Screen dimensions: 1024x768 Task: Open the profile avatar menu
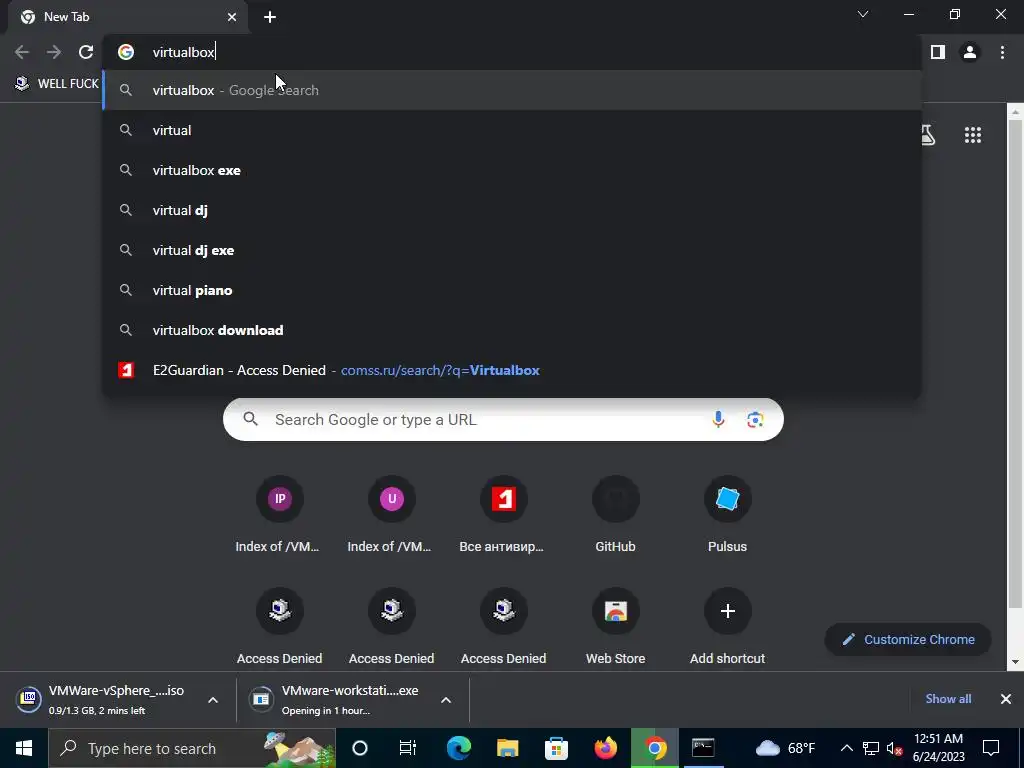pos(970,52)
